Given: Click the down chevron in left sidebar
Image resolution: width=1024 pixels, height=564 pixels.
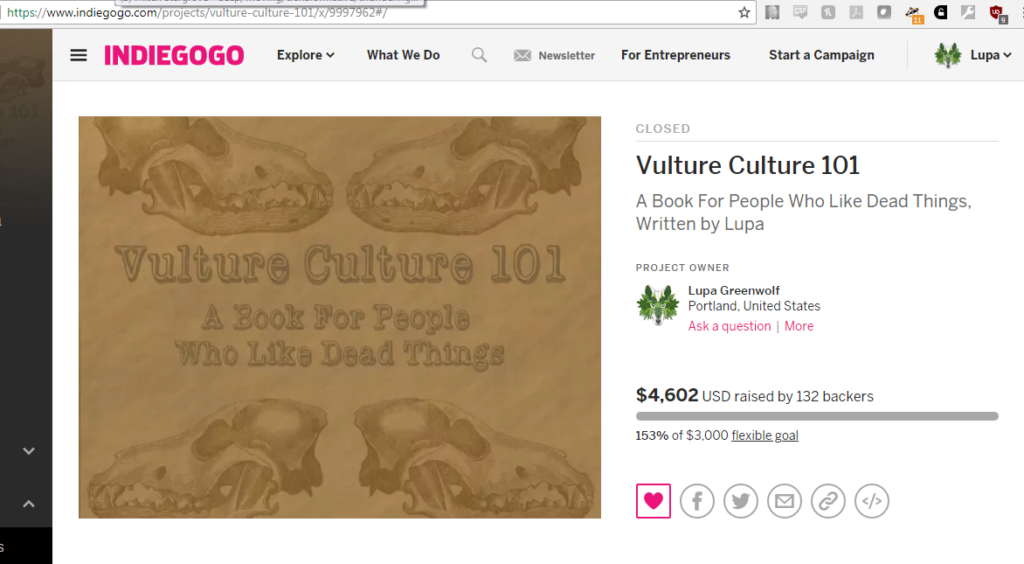Looking at the screenshot, I should click(29, 451).
